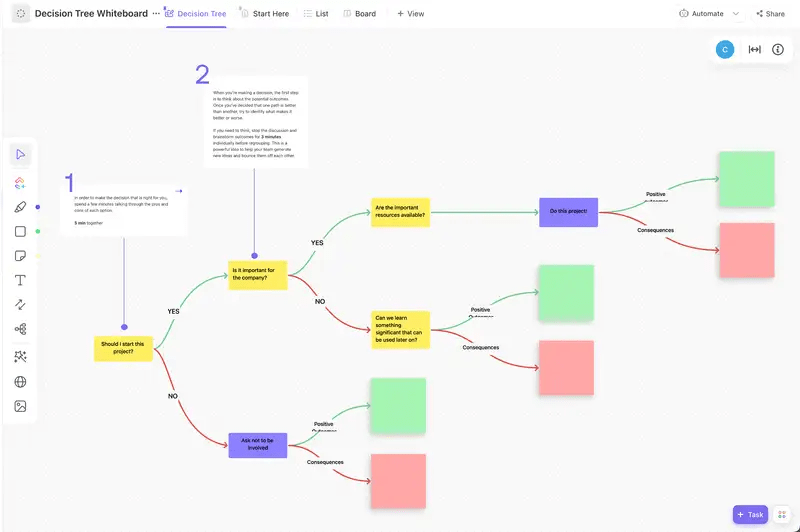Select the green note after 'Do this project!'
This screenshot has height=532, width=800.
[x=747, y=179]
